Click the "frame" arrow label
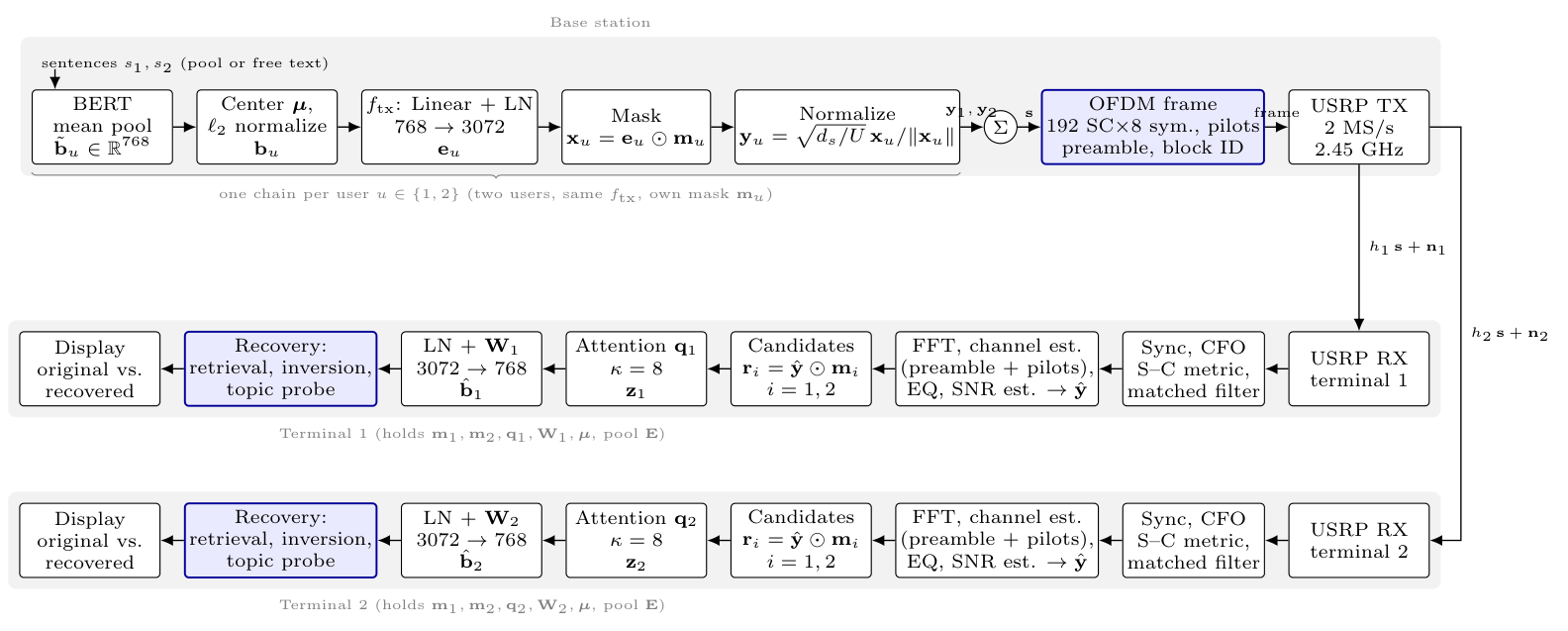1568x631 pixels. point(1277,113)
